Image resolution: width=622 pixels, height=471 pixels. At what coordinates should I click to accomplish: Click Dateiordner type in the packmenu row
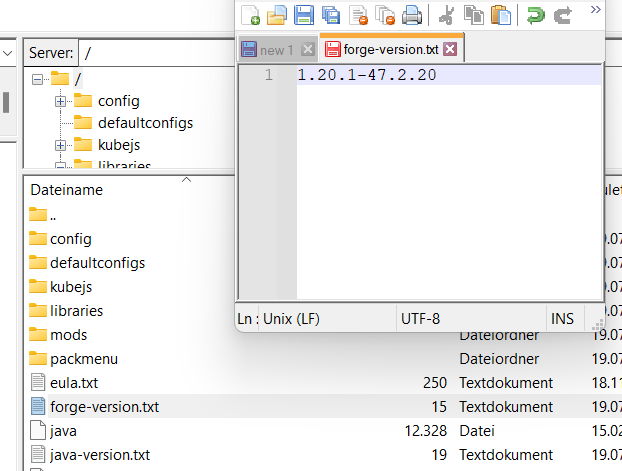[x=499, y=359]
